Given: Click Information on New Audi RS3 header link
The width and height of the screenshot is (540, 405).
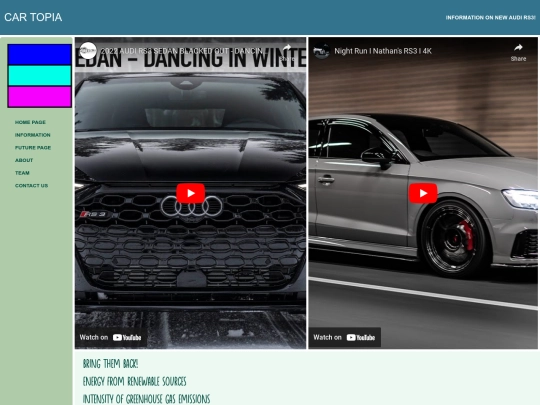Looking at the screenshot, I should pyautogui.click(x=491, y=18).
